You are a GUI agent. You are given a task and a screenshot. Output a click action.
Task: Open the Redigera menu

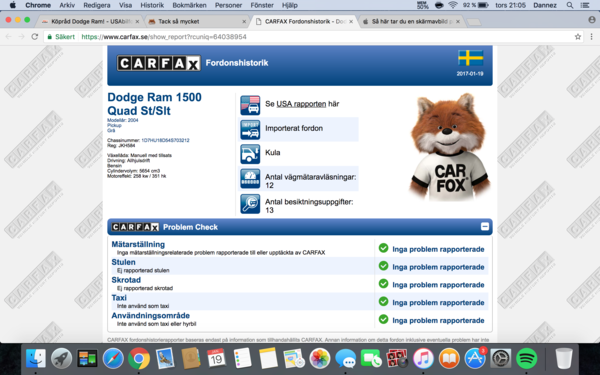97,5
